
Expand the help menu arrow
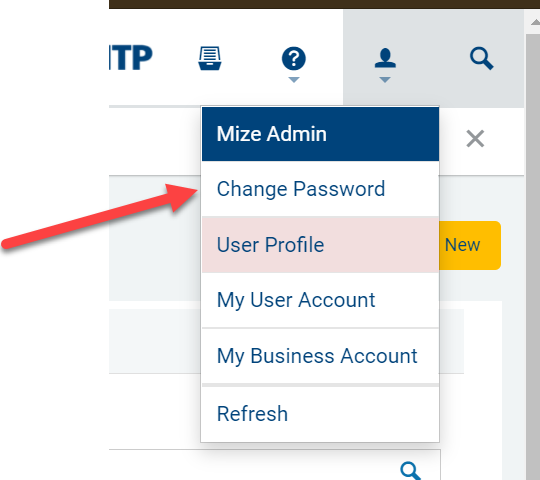coord(294,80)
